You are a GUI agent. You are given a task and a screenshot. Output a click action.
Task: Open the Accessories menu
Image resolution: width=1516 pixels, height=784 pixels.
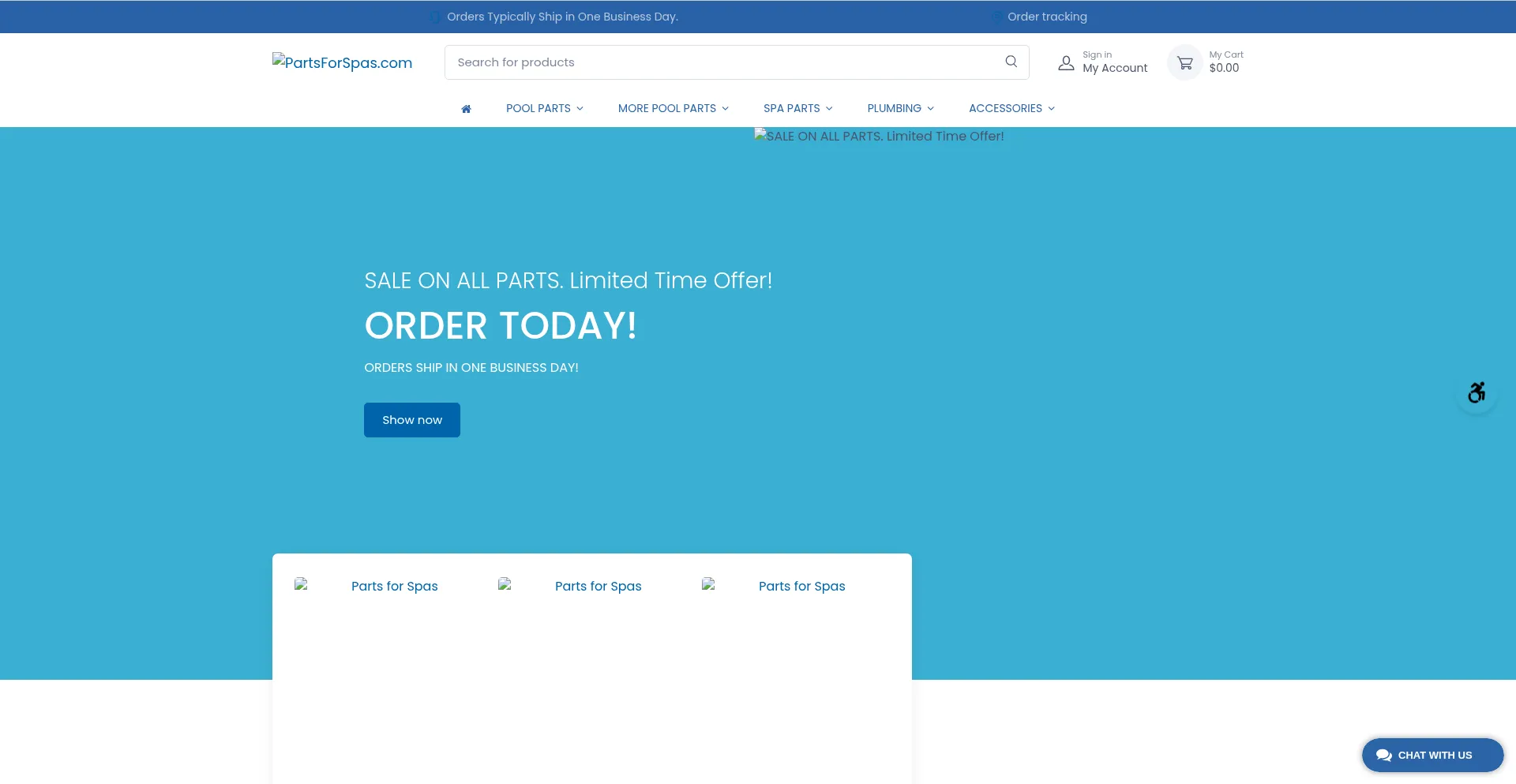click(x=1011, y=108)
